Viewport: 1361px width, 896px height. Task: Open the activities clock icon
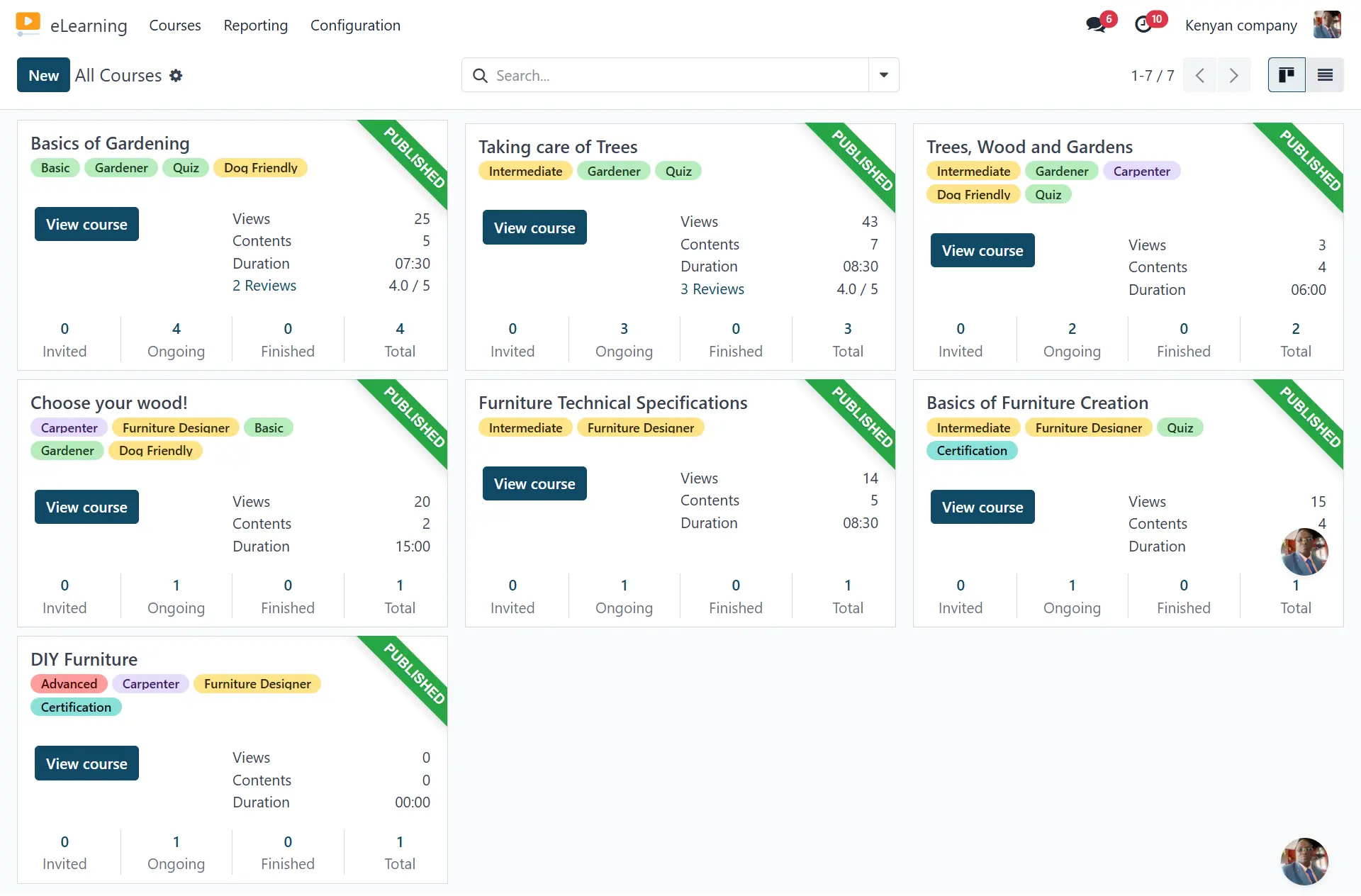coord(1143,25)
